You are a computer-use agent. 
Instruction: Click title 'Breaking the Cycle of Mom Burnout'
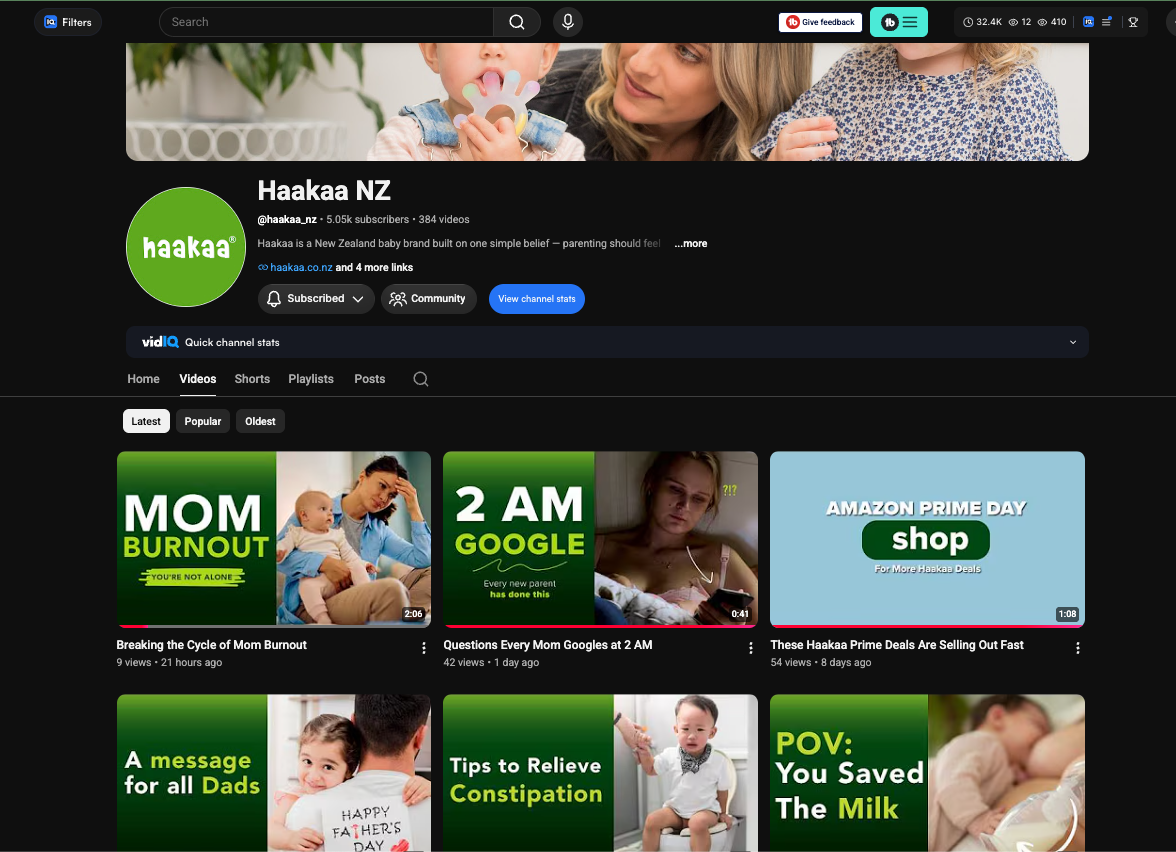[x=212, y=645]
